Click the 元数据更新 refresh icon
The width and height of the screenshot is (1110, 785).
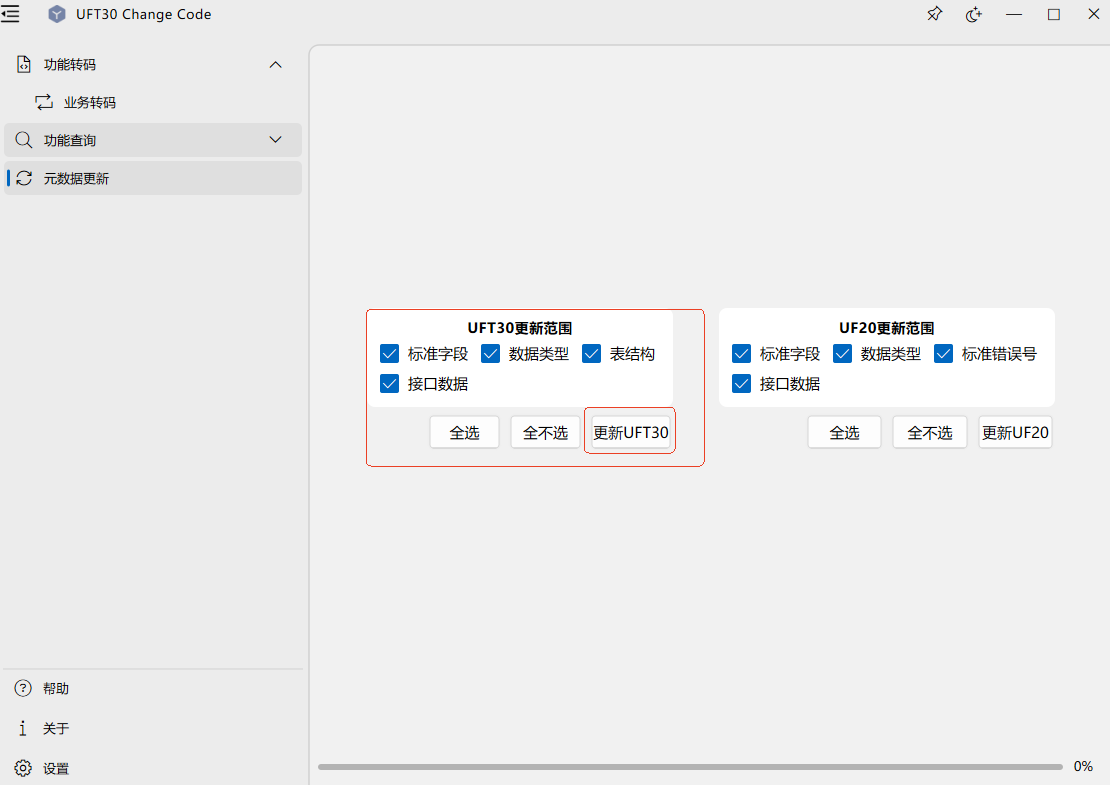[24, 178]
